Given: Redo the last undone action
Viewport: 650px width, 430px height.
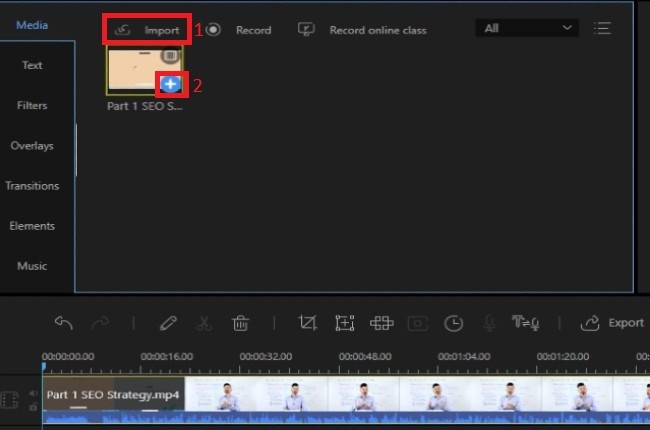Looking at the screenshot, I should (x=100, y=323).
